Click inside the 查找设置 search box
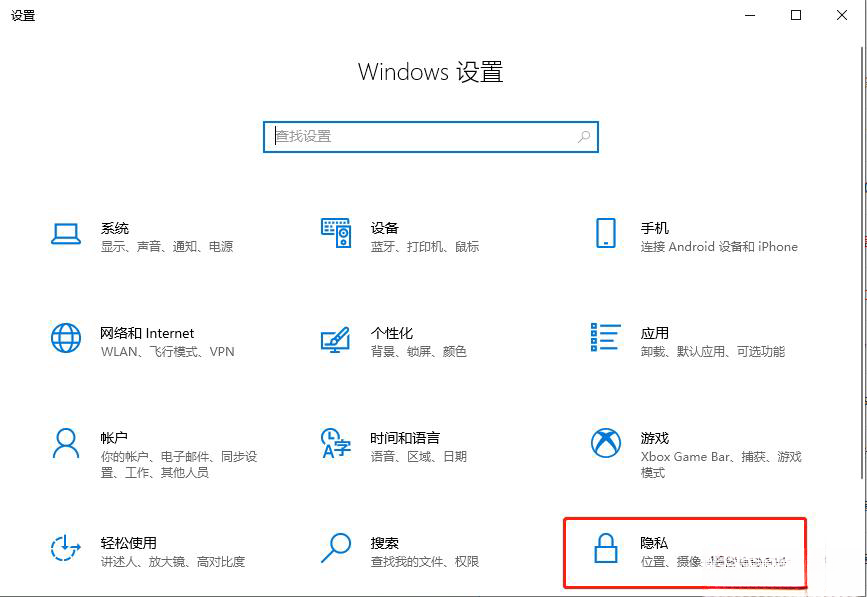The height and width of the screenshot is (597, 867). [430, 136]
